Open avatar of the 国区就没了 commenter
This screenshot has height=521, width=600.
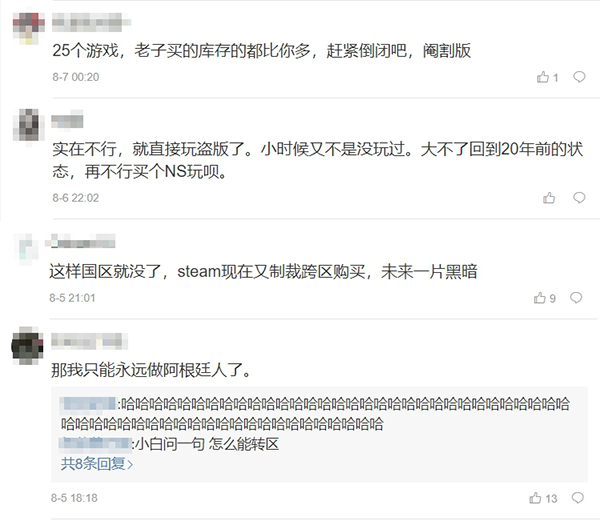coord(26,249)
